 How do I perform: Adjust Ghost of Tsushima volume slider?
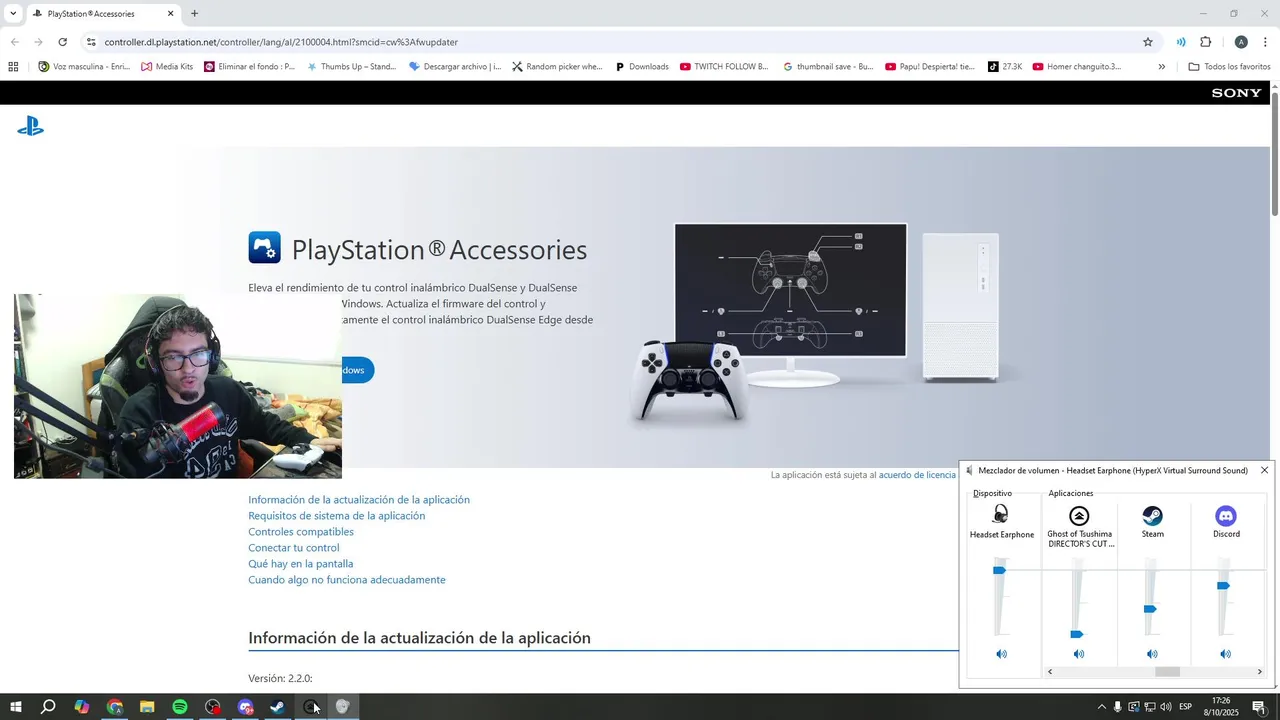pos(1077,634)
